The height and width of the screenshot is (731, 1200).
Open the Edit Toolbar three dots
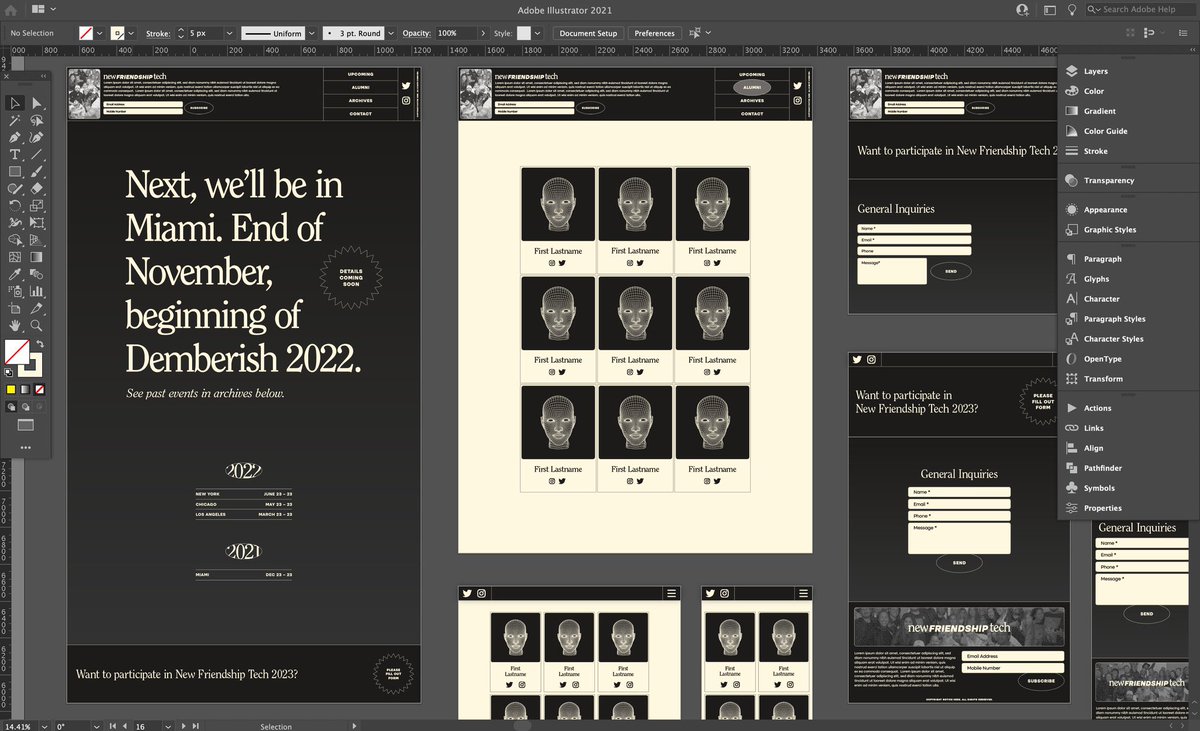(25, 447)
